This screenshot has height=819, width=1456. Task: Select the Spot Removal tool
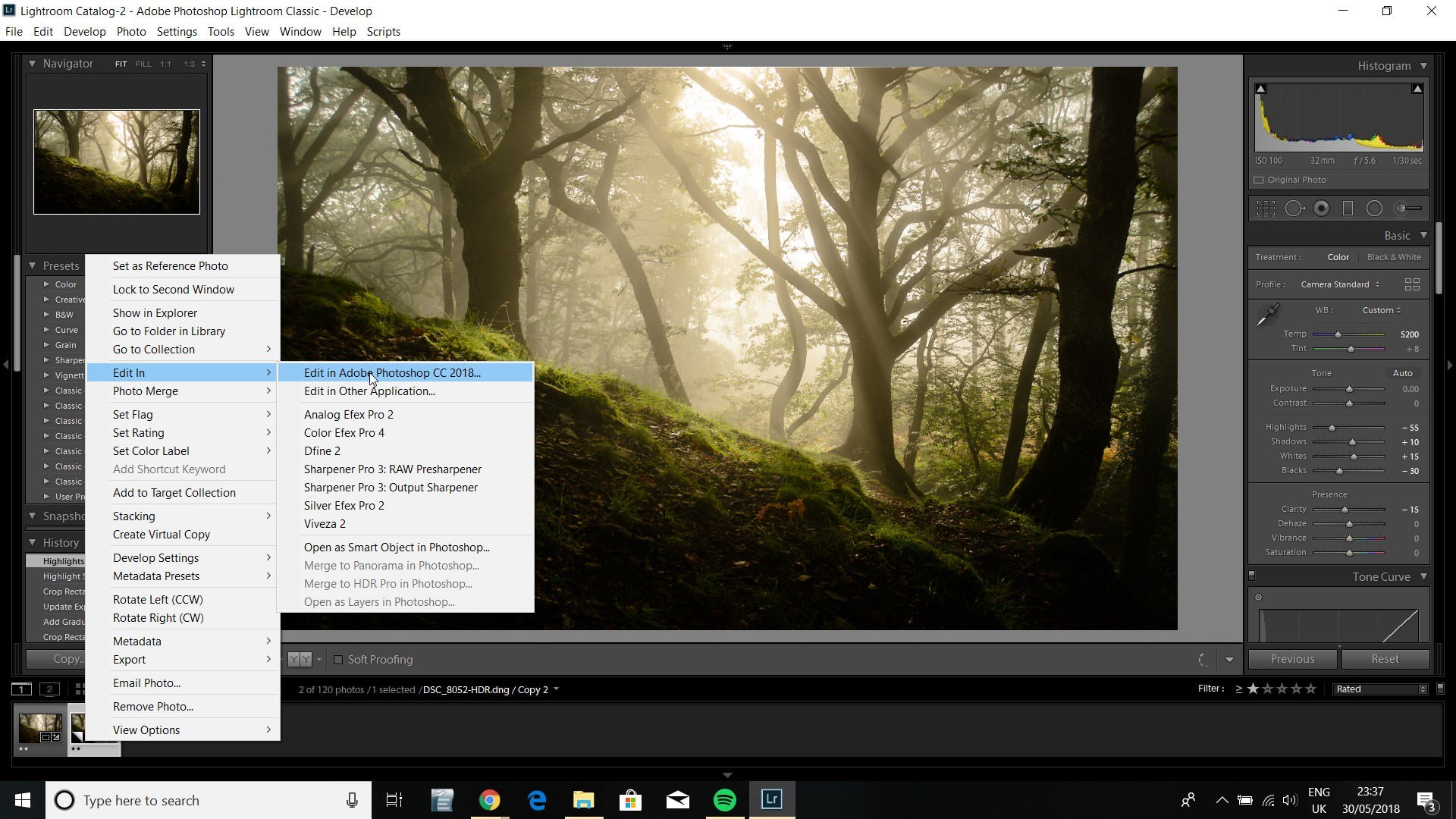(1294, 208)
